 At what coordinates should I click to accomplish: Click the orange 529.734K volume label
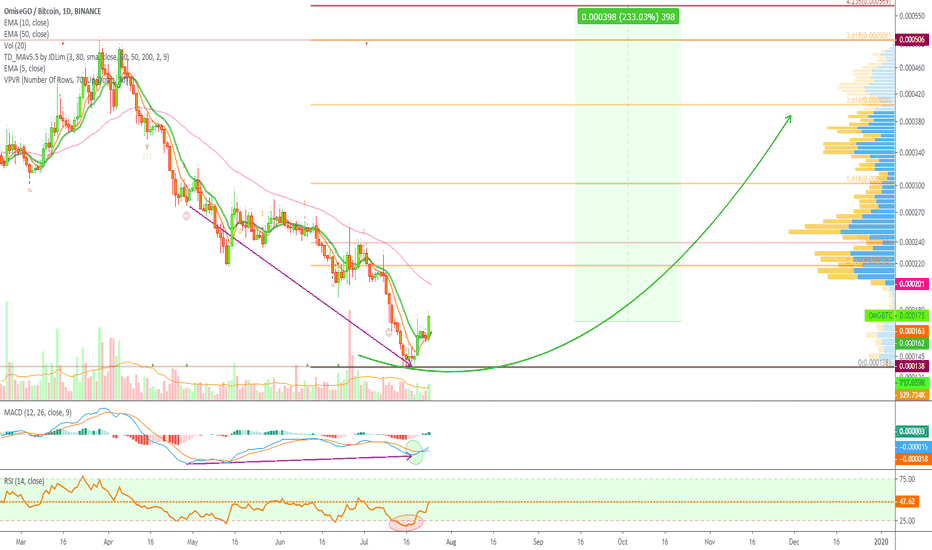click(912, 395)
